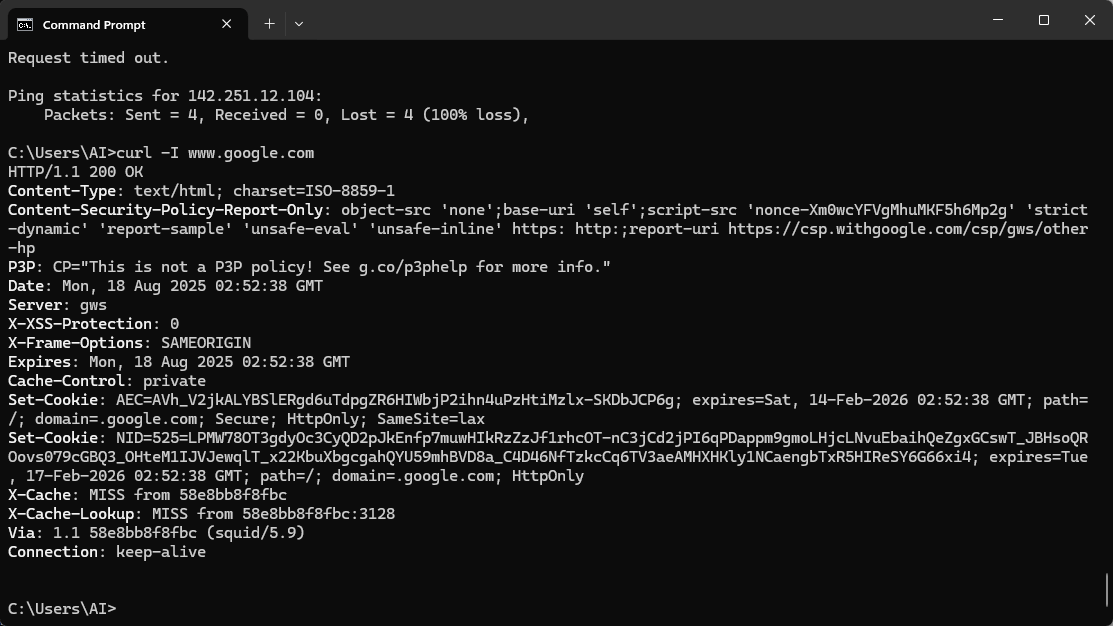
Task: Minimize the terminal window
Action: (x=998, y=20)
